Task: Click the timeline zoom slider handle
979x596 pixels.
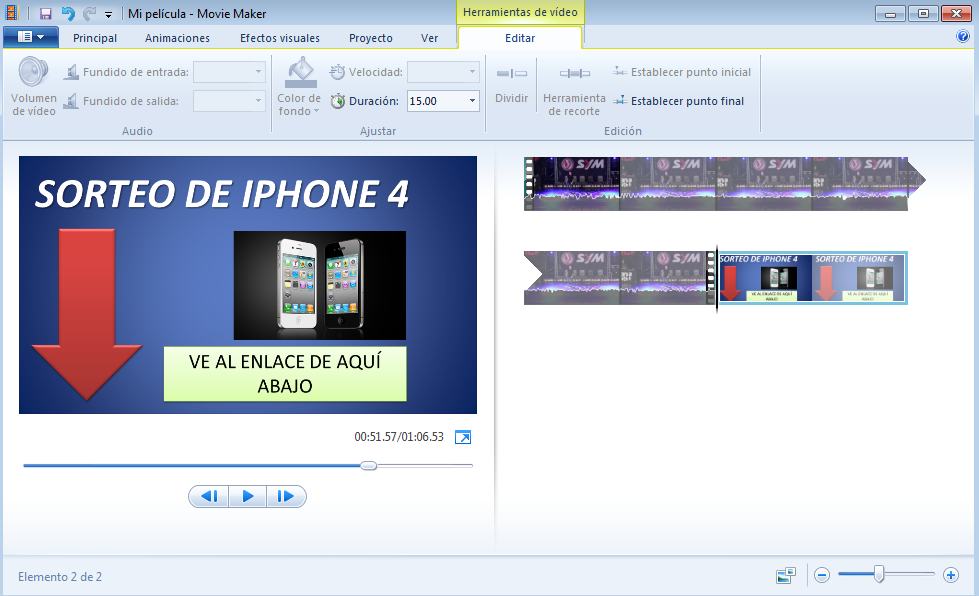Action: pyautogui.click(x=879, y=574)
